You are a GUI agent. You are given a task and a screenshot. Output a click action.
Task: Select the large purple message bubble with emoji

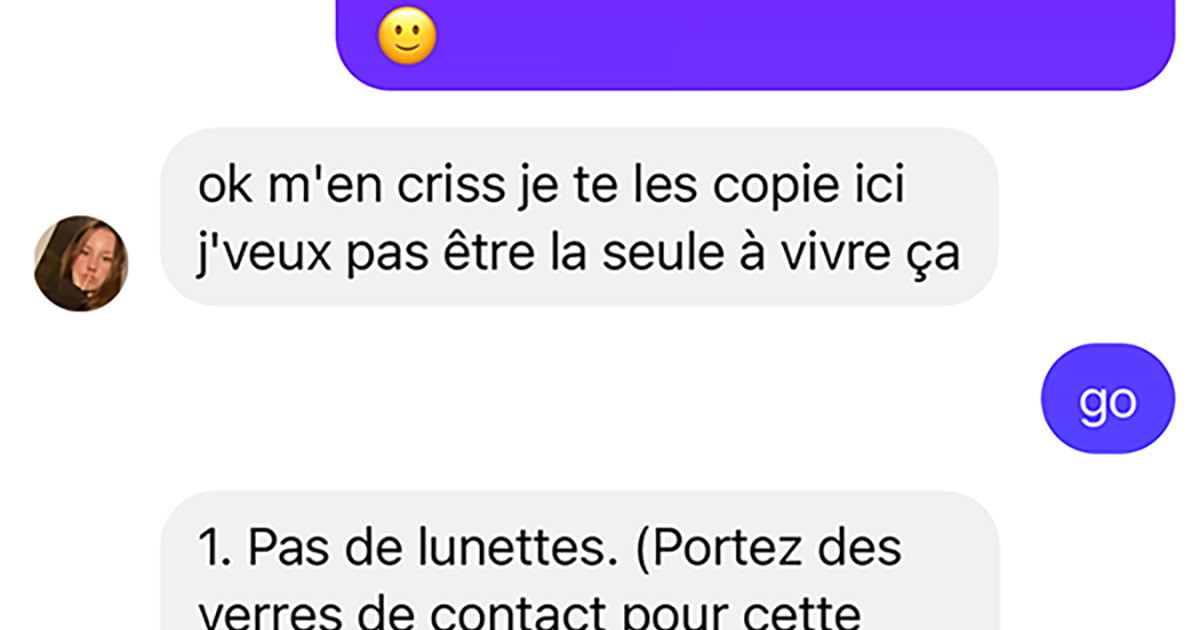pos(754,45)
